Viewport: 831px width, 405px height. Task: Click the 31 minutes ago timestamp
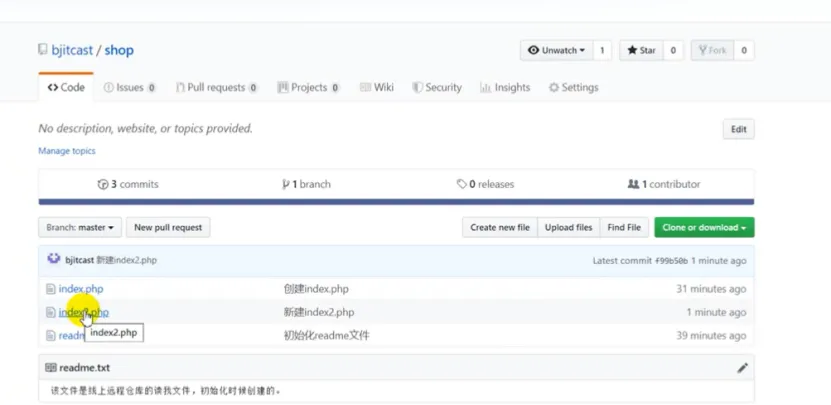pos(711,289)
